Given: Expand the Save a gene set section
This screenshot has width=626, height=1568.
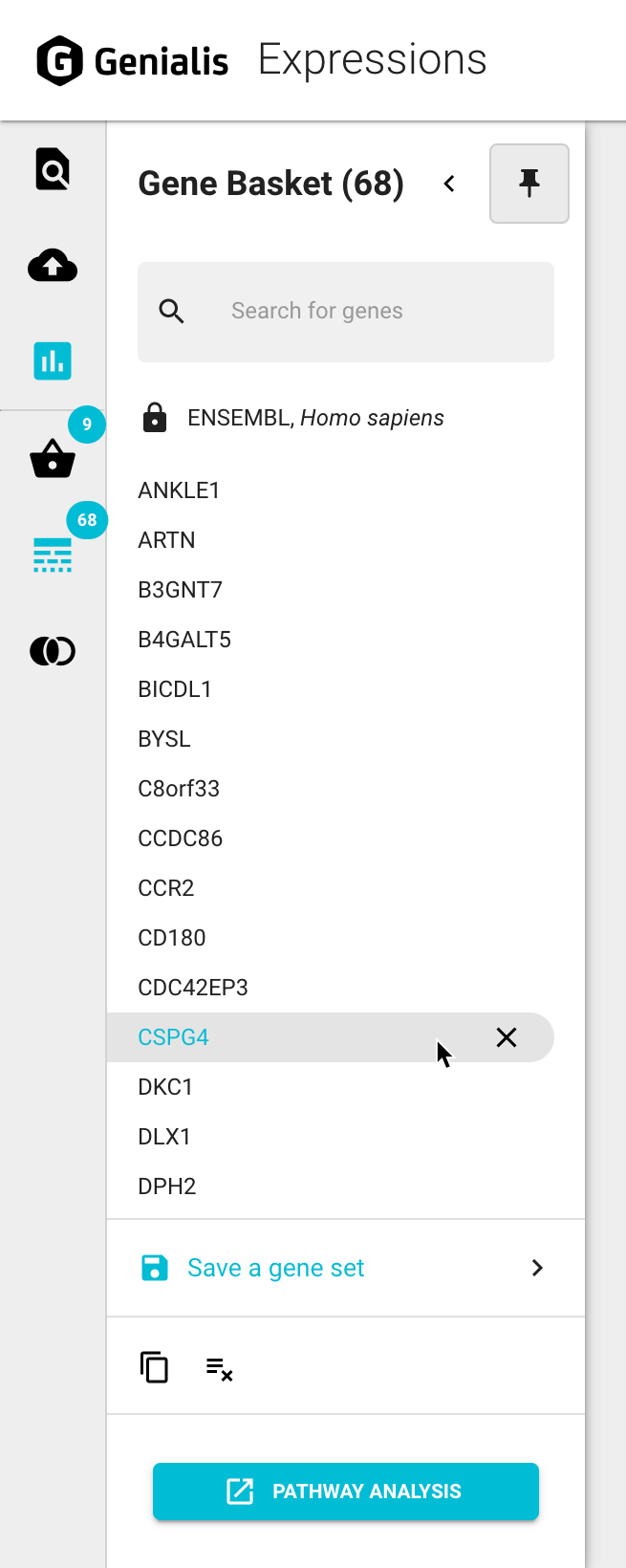Looking at the screenshot, I should click(x=537, y=1268).
